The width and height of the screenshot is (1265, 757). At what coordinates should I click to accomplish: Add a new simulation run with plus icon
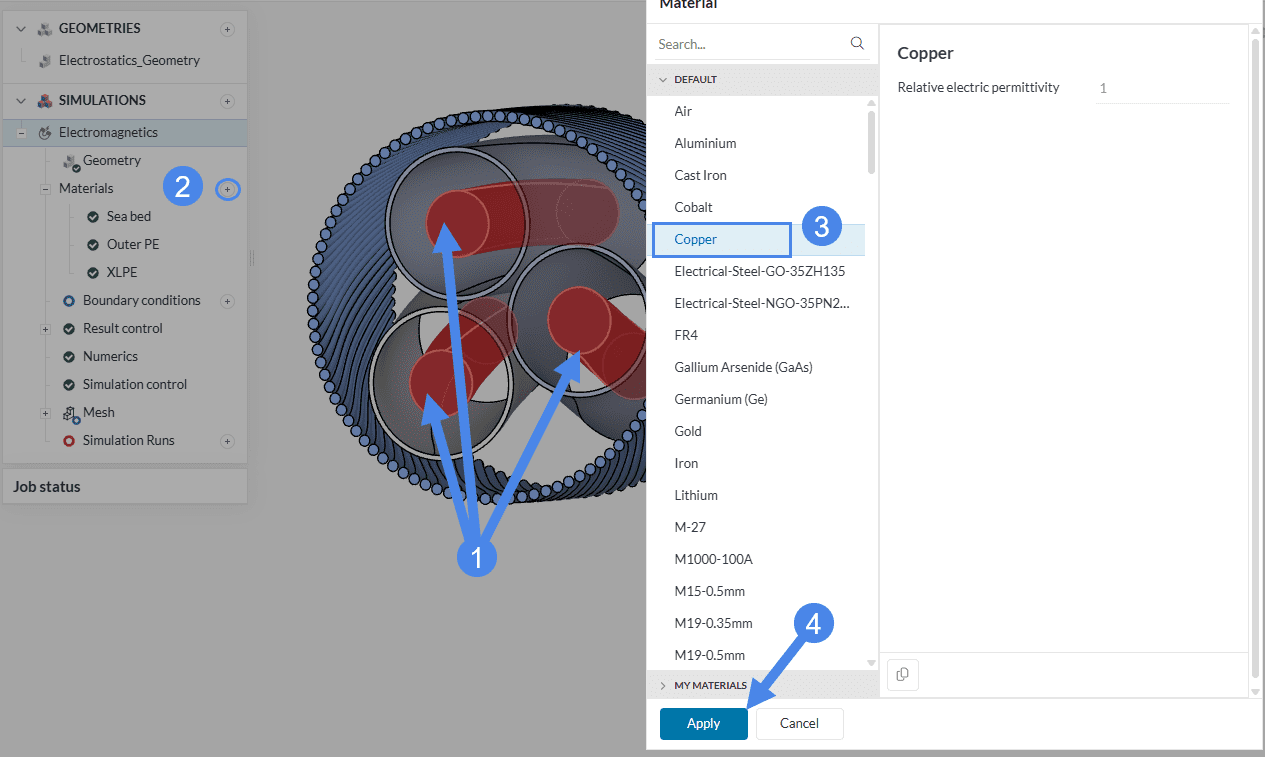(227, 441)
